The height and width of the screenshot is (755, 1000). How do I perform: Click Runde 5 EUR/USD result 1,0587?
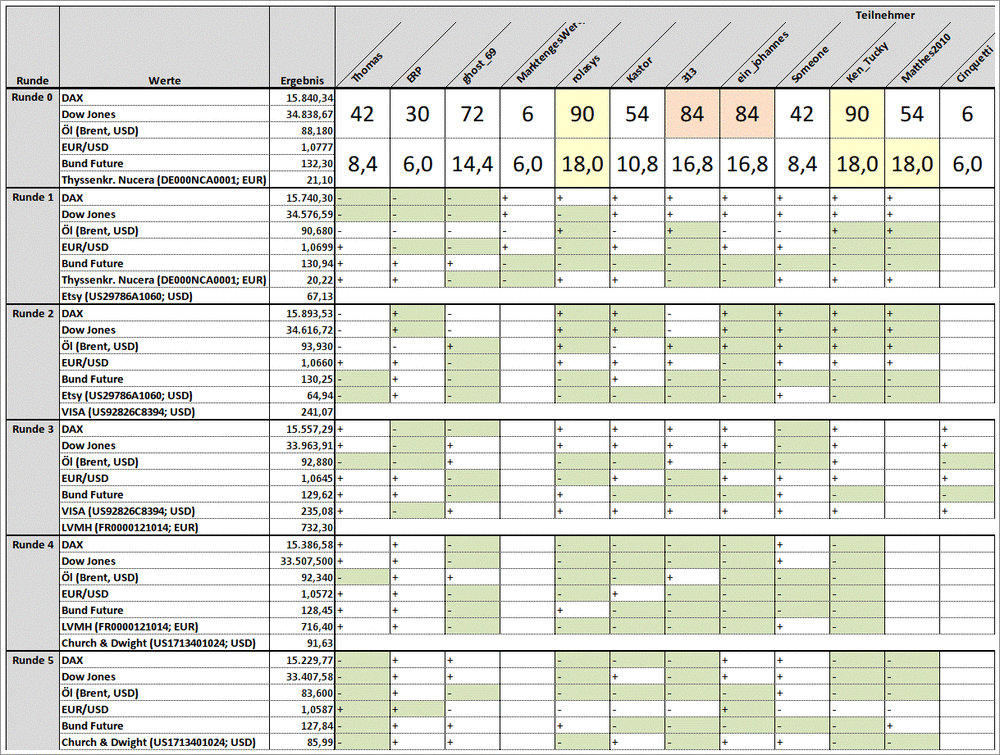coord(302,710)
